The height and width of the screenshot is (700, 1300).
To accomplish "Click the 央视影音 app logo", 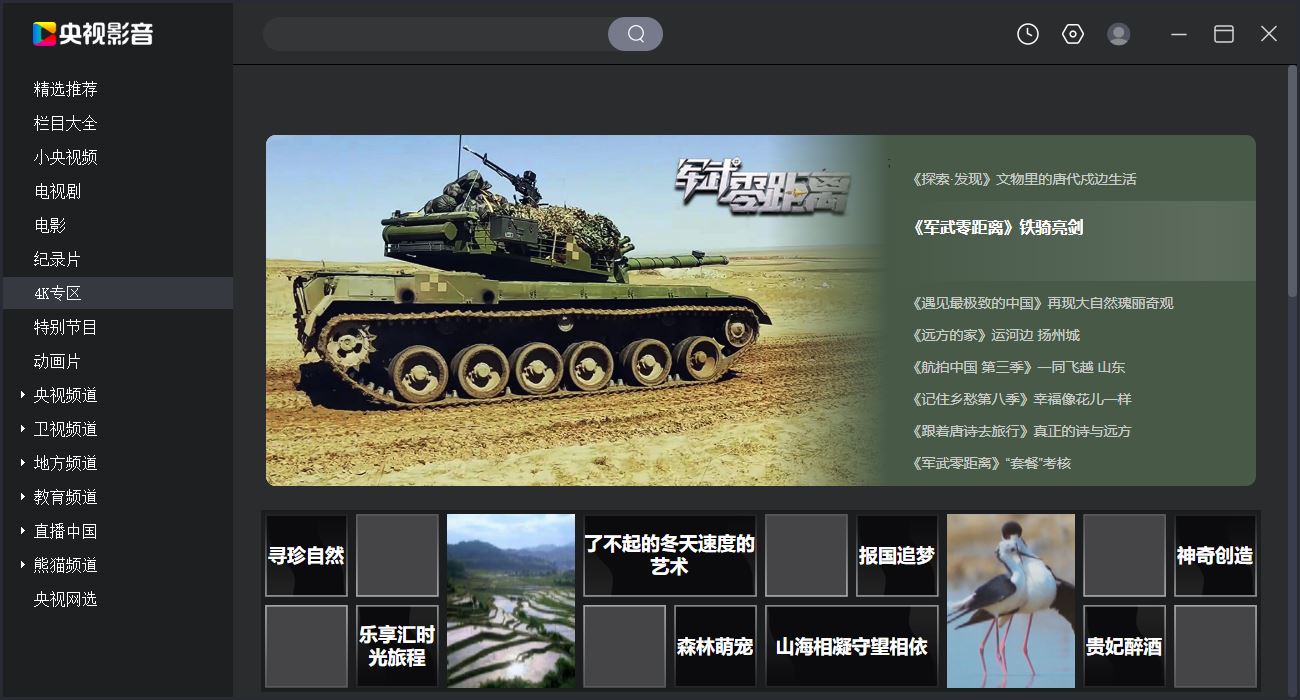I will pos(90,33).
